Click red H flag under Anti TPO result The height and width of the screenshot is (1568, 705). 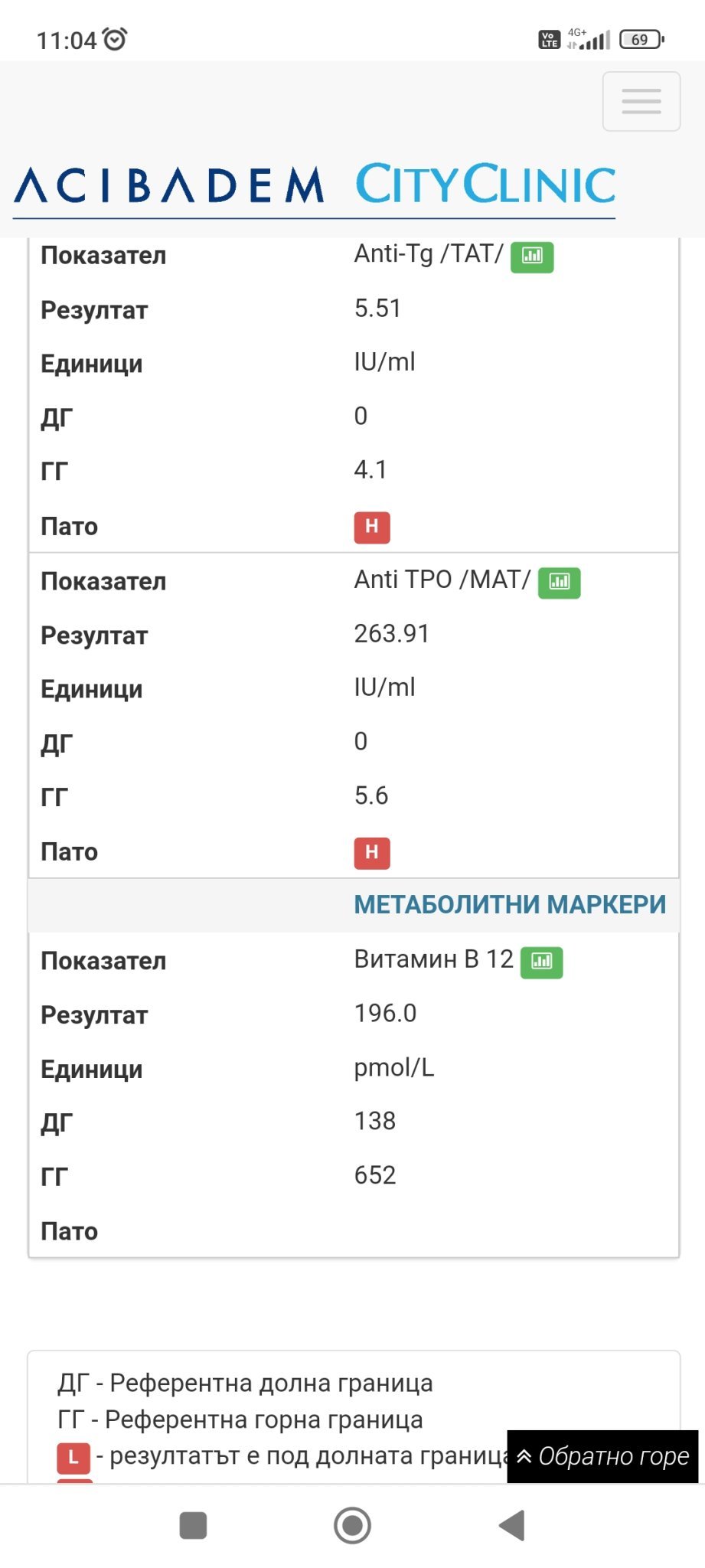pyautogui.click(x=372, y=853)
